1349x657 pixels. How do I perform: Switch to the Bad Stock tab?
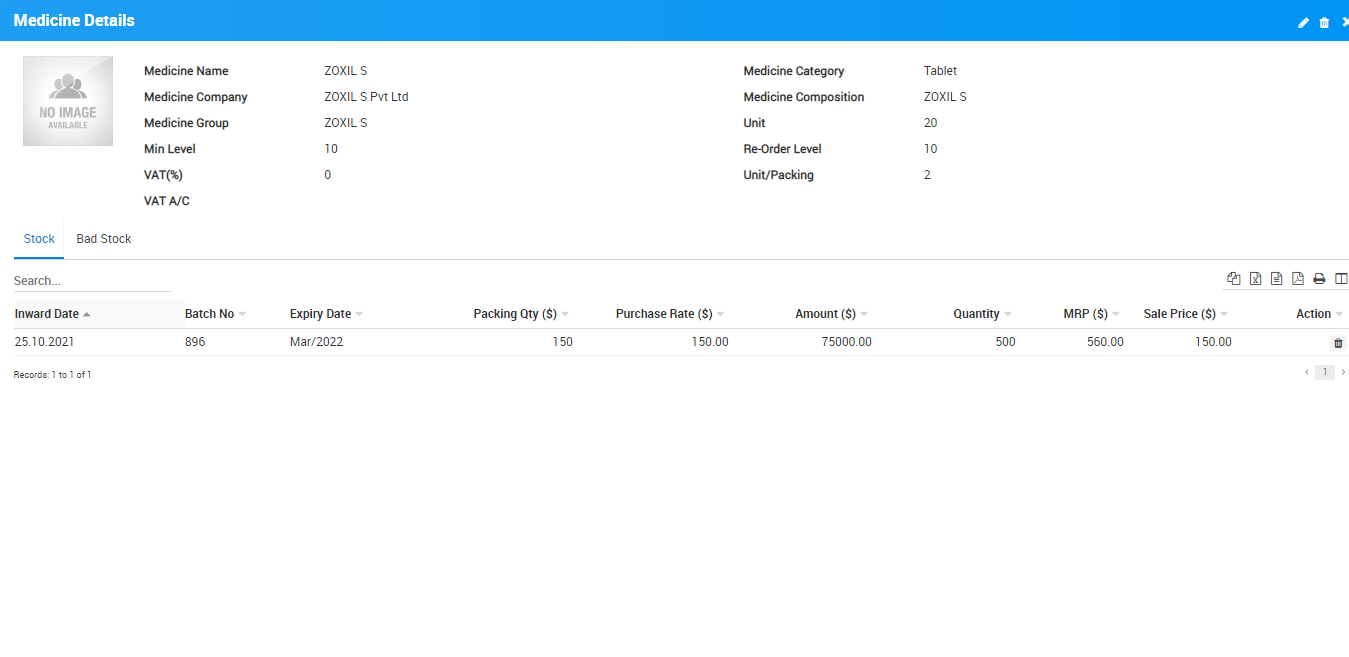[x=104, y=239]
